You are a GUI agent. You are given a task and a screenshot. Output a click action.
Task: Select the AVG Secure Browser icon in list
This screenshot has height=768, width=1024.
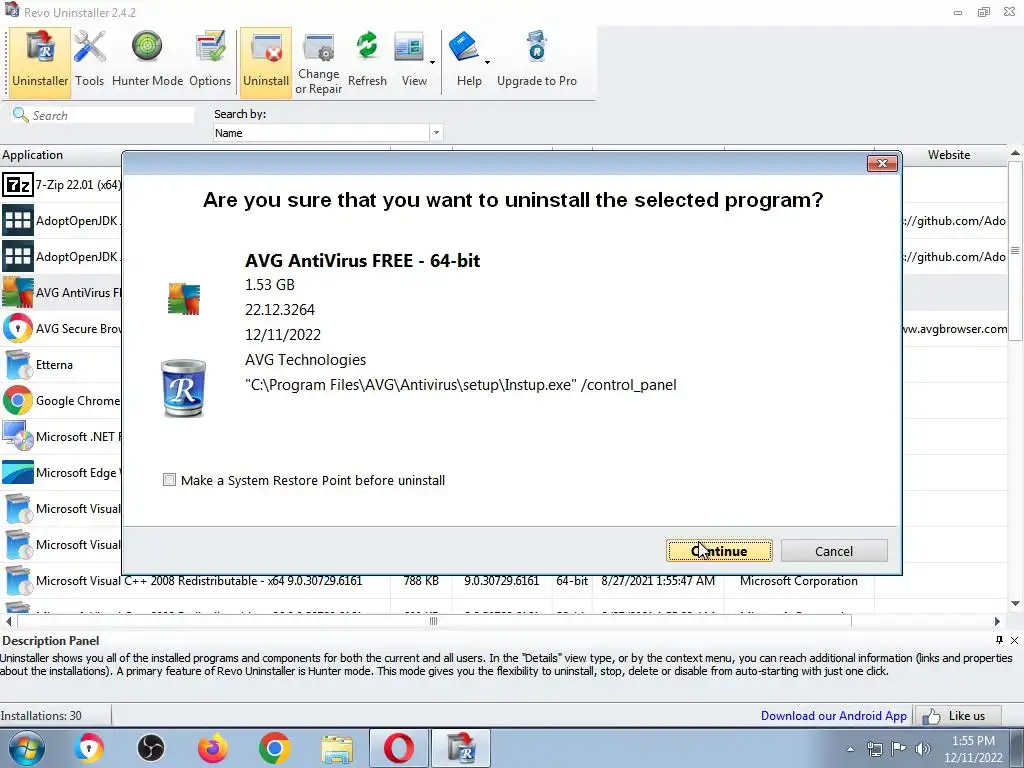point(18,328)
